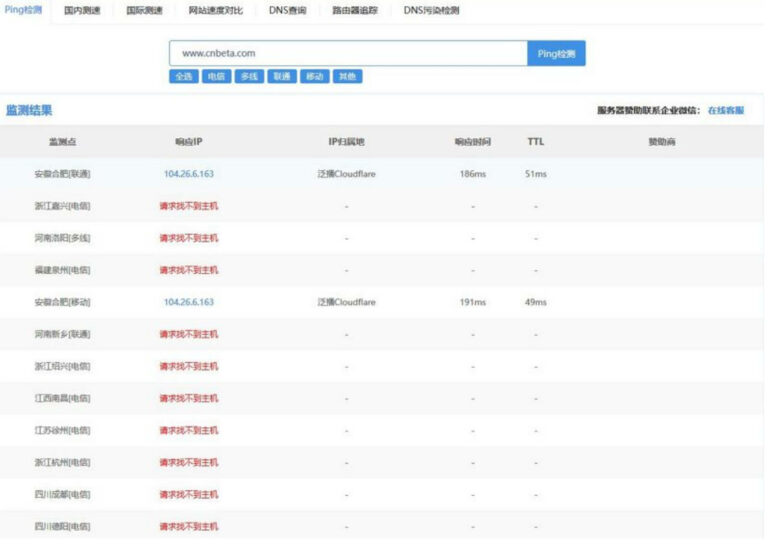This screenshot has height=549, width=768.
Task: Click 请求找不到主机 in 浙江绍兴 row
Action: click(x=189, y=366)
